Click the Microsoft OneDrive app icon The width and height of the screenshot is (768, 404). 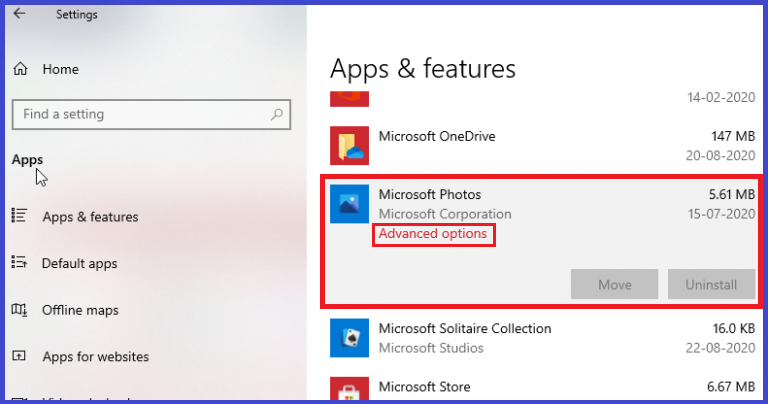pos(349,145)
